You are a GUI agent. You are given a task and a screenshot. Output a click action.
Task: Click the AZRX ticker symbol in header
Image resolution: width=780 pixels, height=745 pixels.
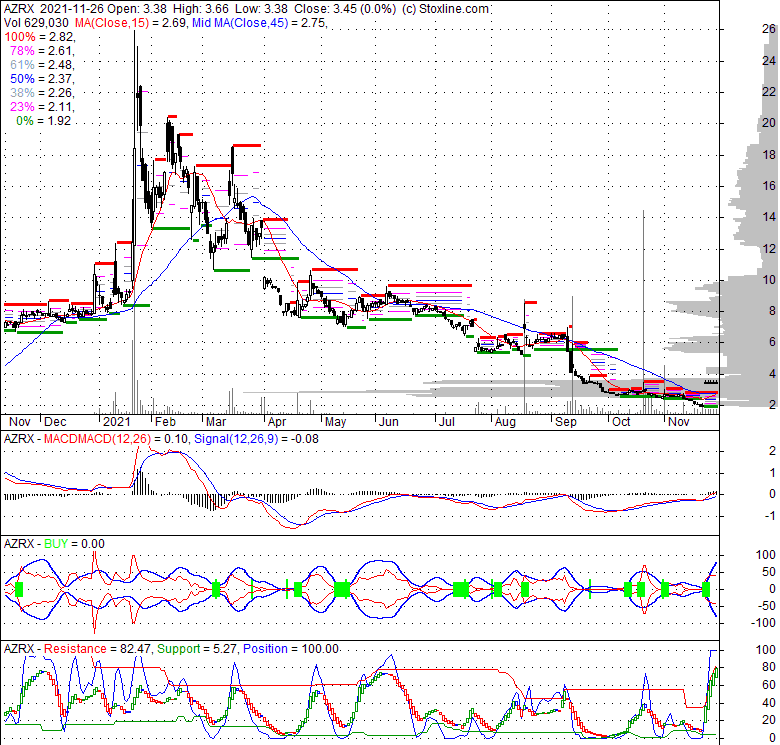pos(19,9)
